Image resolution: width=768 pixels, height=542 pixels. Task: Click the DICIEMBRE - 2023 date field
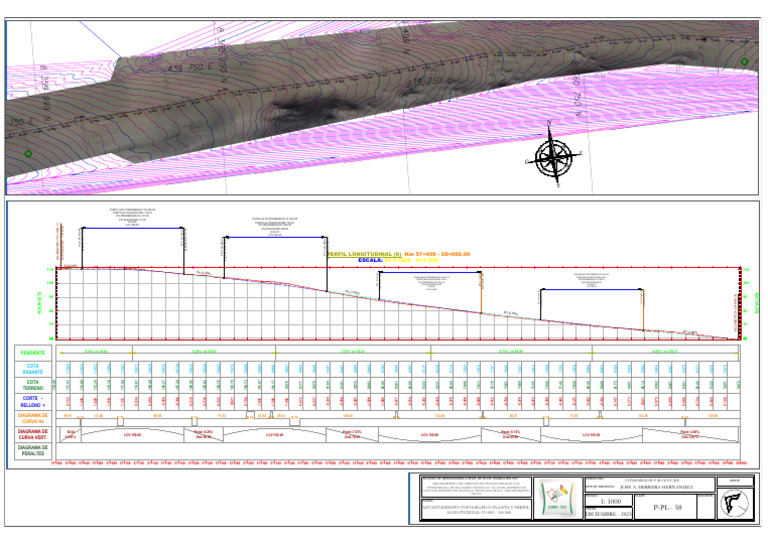coord(609,514)
